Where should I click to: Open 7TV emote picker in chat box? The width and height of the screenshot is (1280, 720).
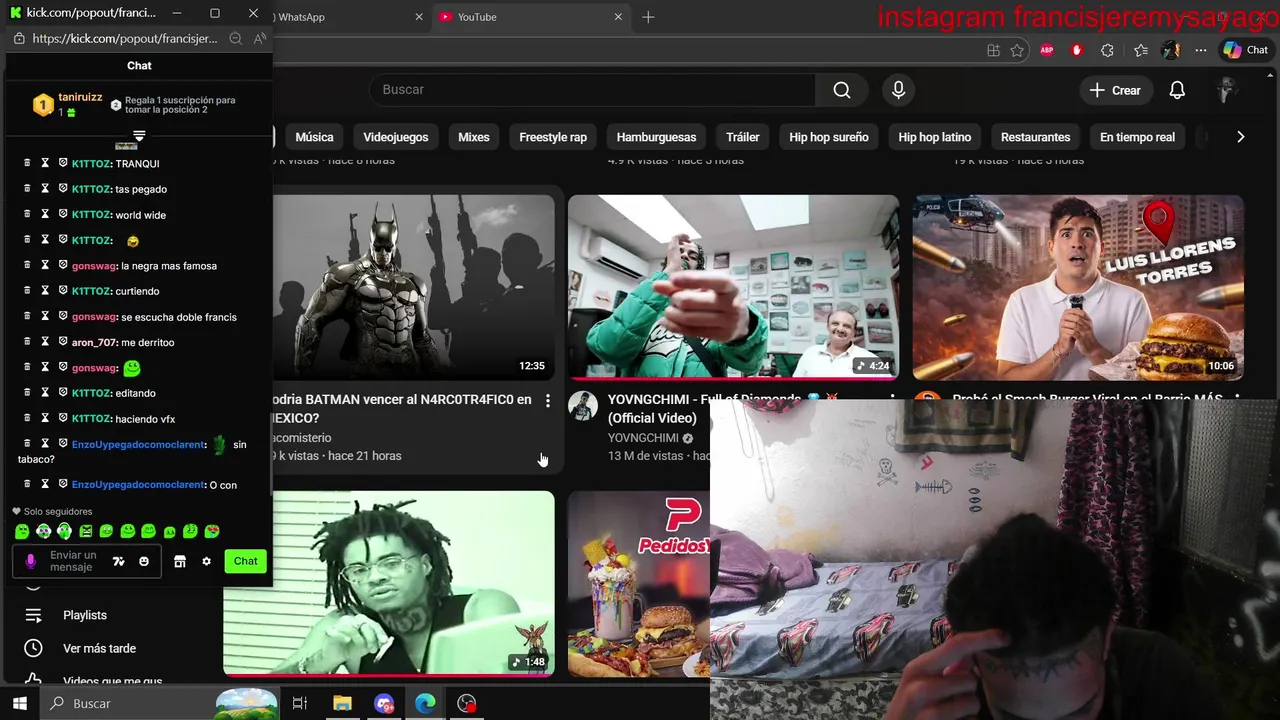point(118,561)
